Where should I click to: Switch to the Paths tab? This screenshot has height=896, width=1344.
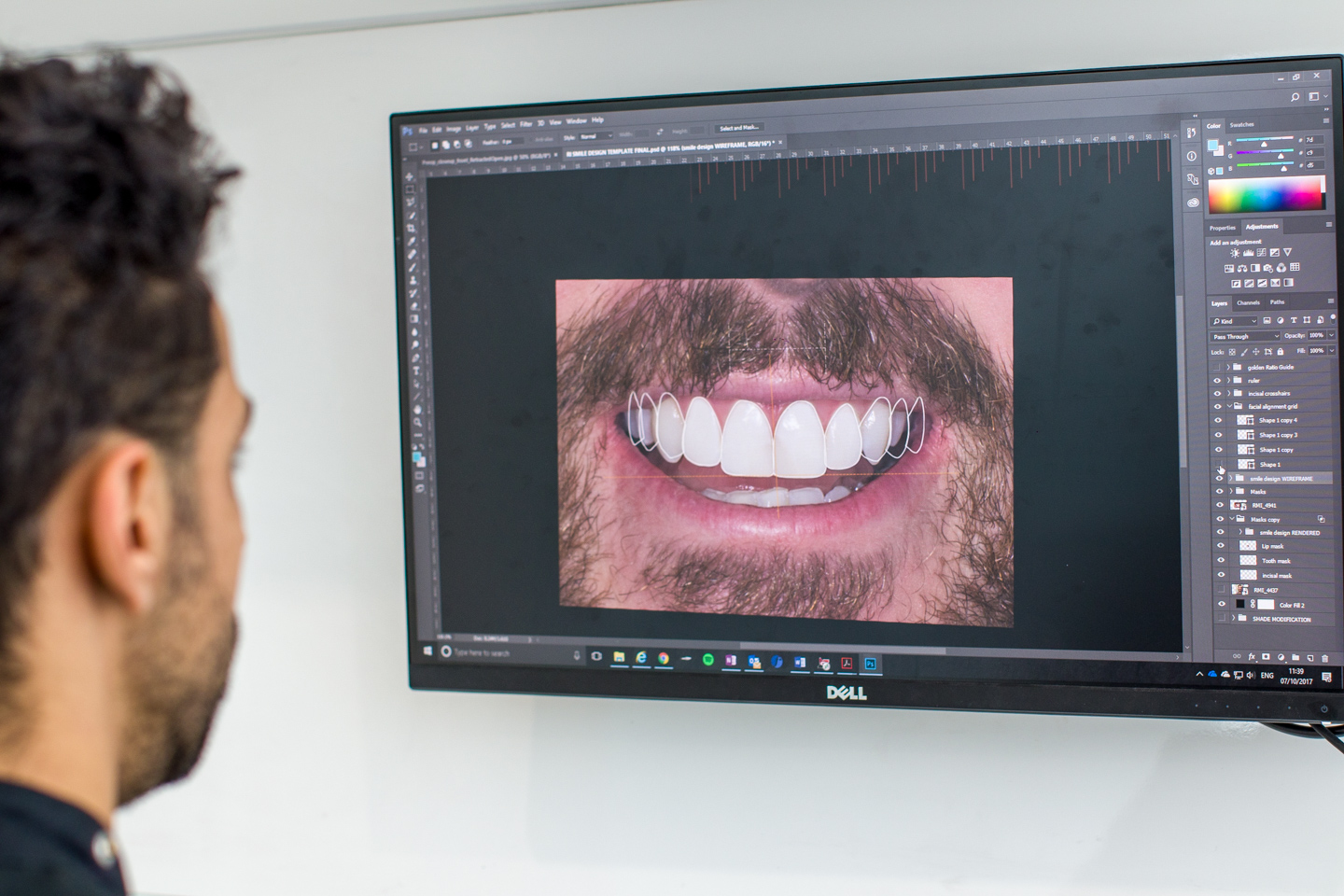1277,301
